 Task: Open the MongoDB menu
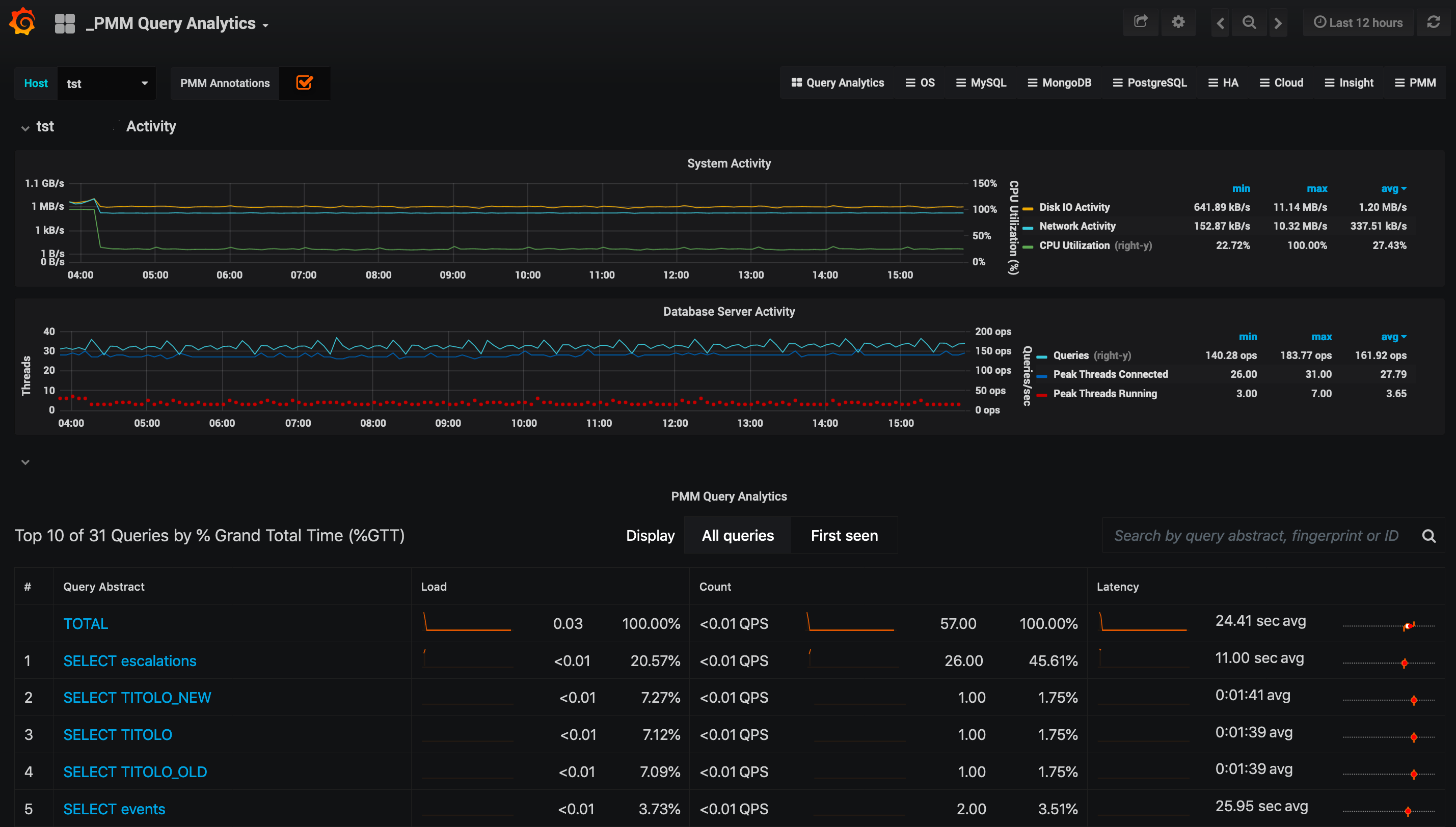(1060, 83)
